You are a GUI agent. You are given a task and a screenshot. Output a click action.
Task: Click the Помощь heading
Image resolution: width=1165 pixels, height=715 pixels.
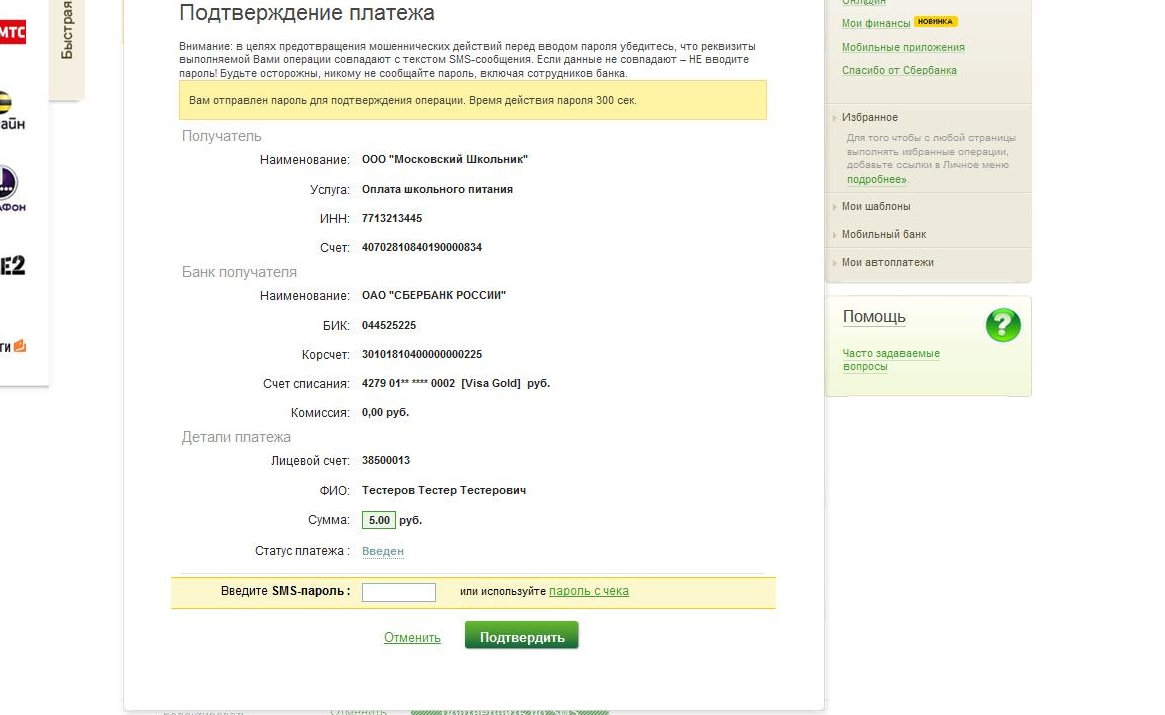[874, 317]
